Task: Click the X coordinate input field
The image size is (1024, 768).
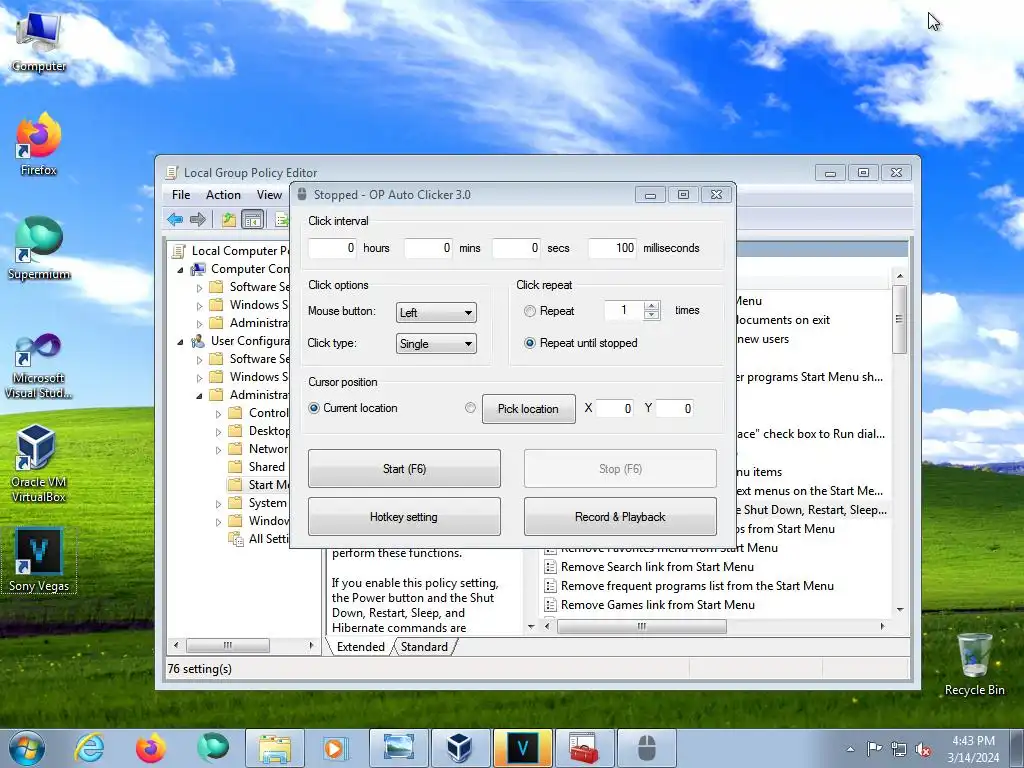Action: point(615,408)
